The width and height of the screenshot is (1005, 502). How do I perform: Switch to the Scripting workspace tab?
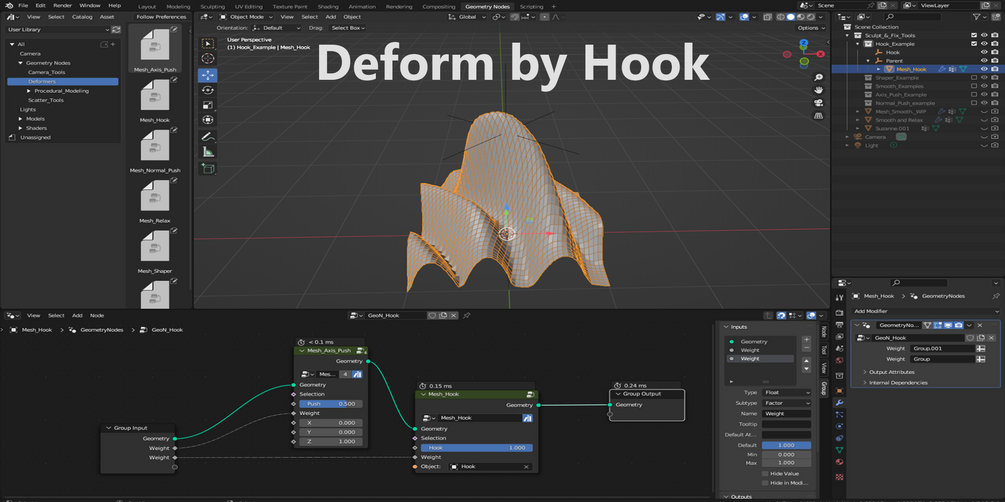coord(531,6)
